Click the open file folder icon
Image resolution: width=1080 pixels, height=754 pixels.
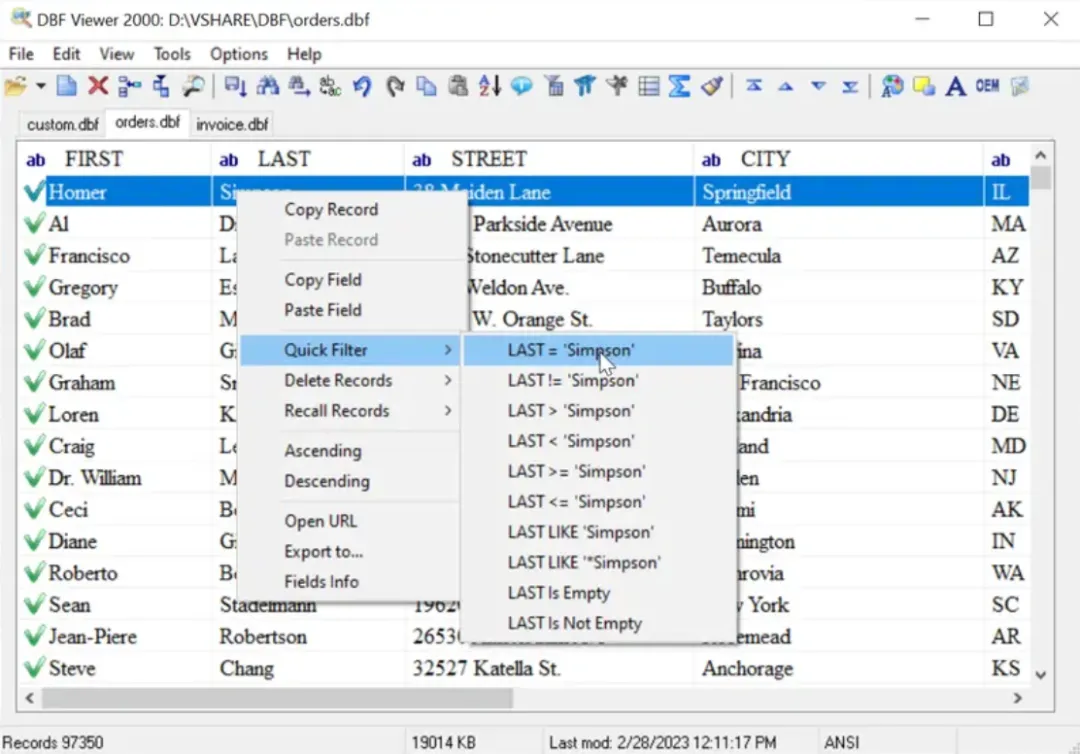point(15,86)
